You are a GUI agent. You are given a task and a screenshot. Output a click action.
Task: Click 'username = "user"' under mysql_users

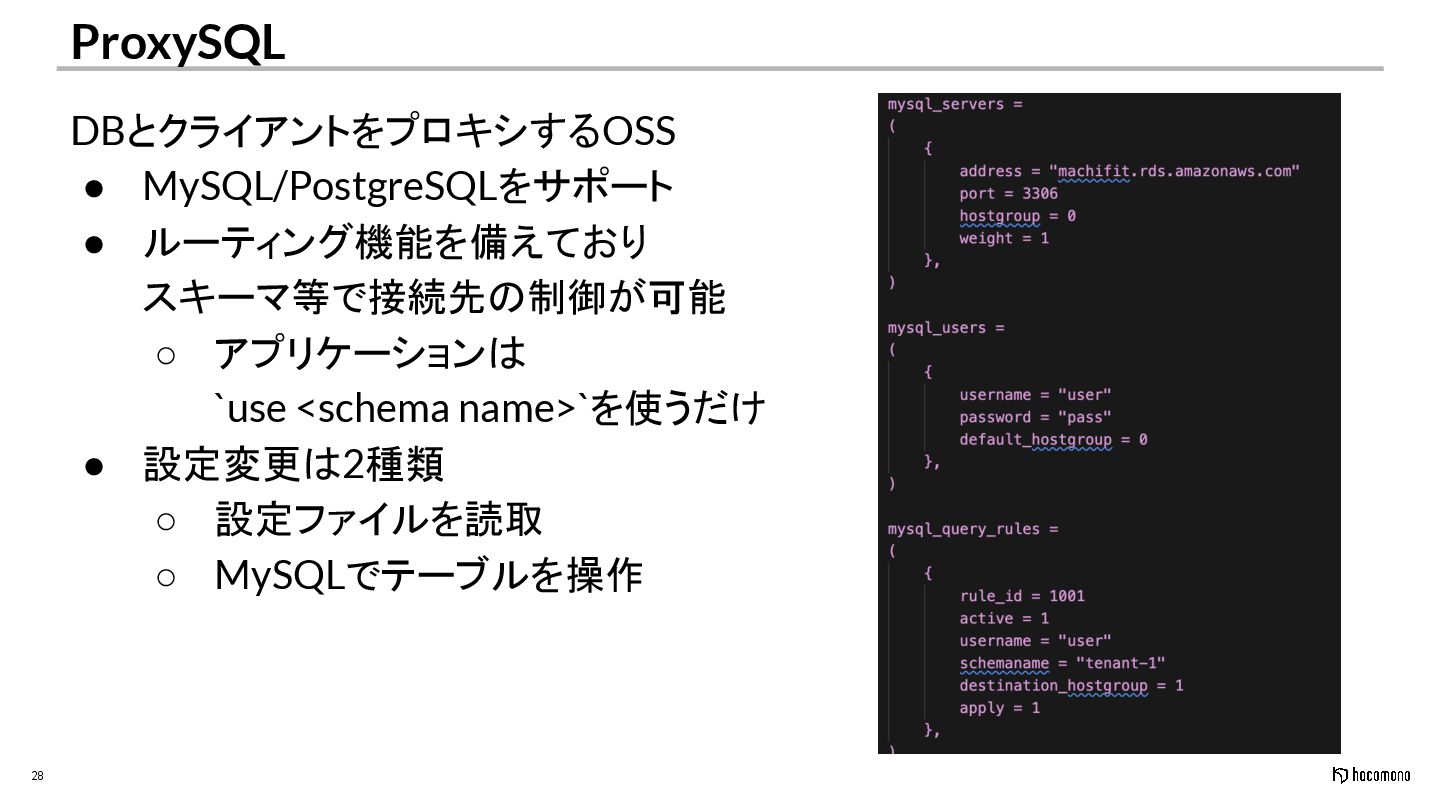point(1035,395)
